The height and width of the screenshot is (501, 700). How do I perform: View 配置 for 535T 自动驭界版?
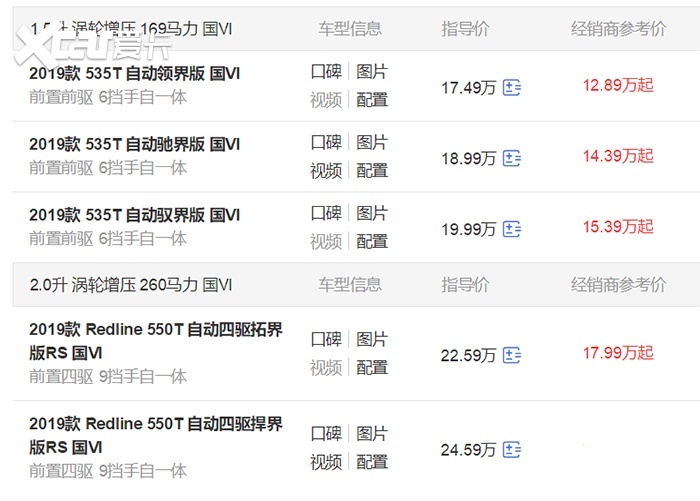[372, 241]
